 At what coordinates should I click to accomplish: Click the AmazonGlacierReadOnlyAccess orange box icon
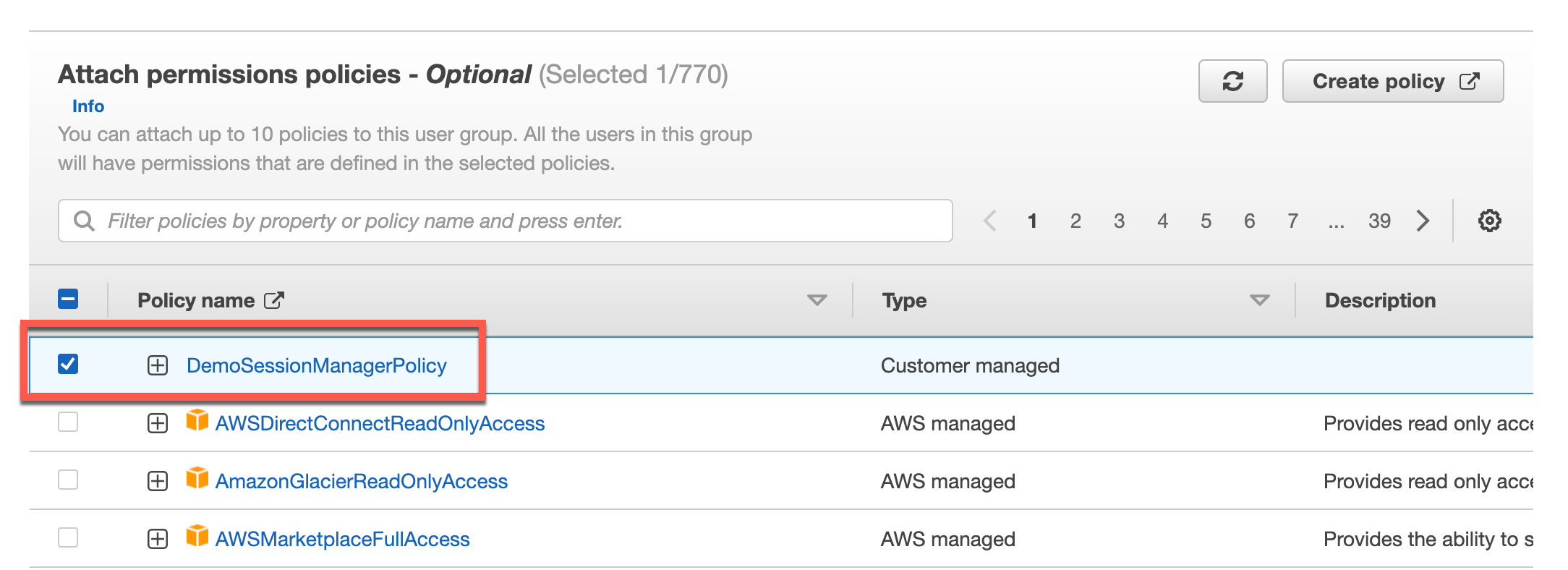(x=197, y=478)
